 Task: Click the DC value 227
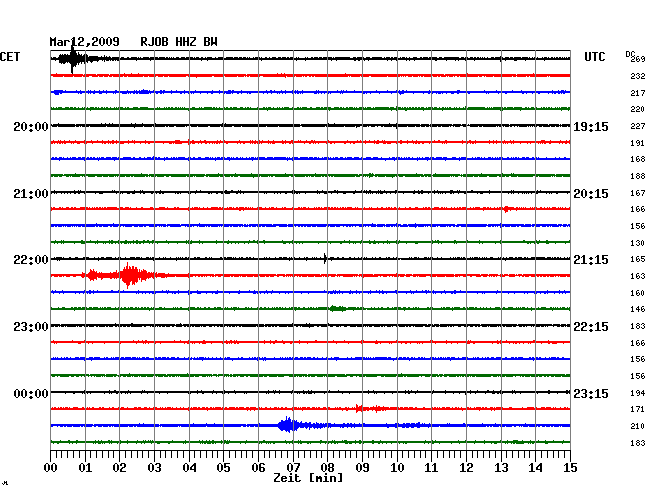point(638,126)
